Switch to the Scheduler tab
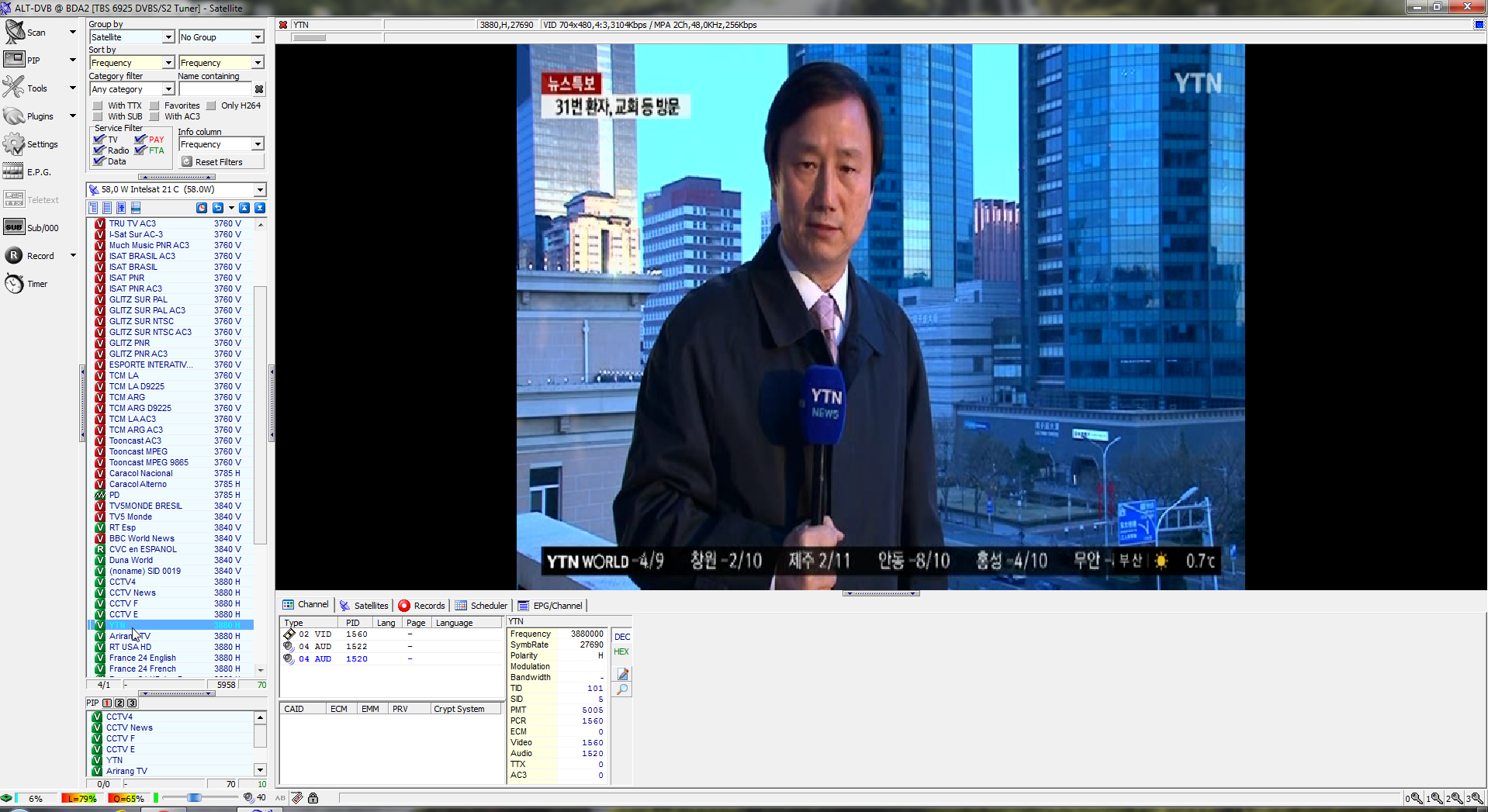Viewport: 1488px width, 812px height. click(x=481, y=606)
